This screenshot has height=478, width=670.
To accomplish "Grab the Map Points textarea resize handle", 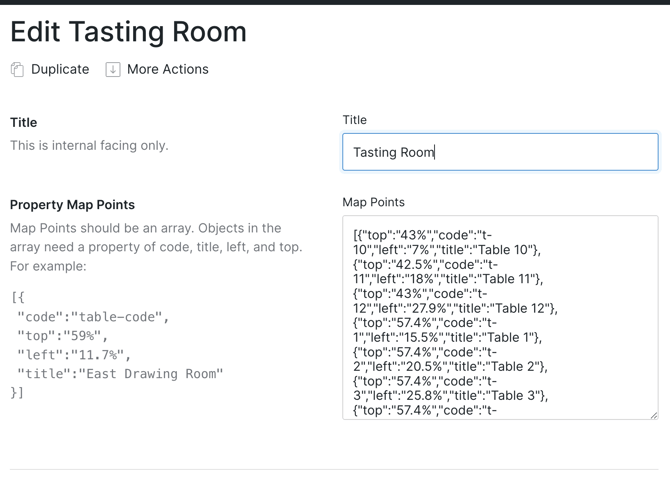I will pyautogui.click(x=653, y=414).
